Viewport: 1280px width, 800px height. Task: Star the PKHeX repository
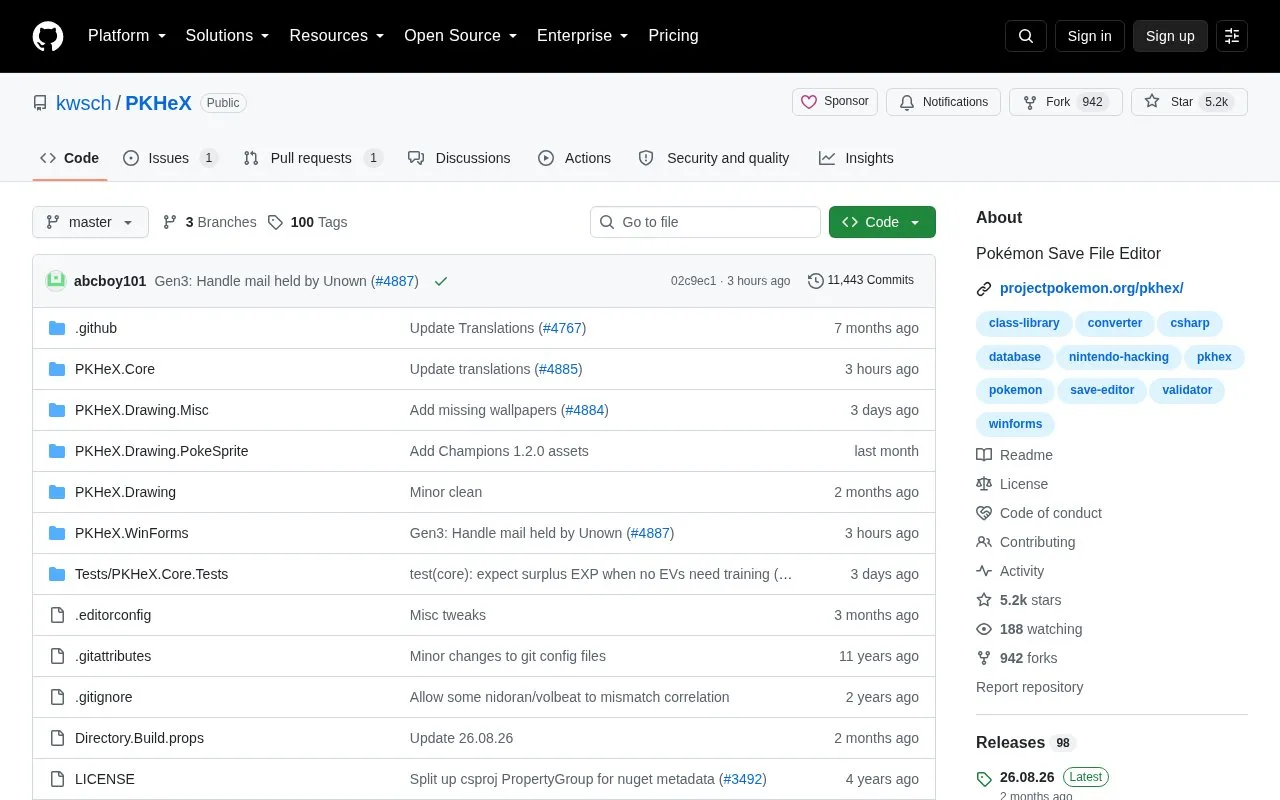[x=1189, y=102]
